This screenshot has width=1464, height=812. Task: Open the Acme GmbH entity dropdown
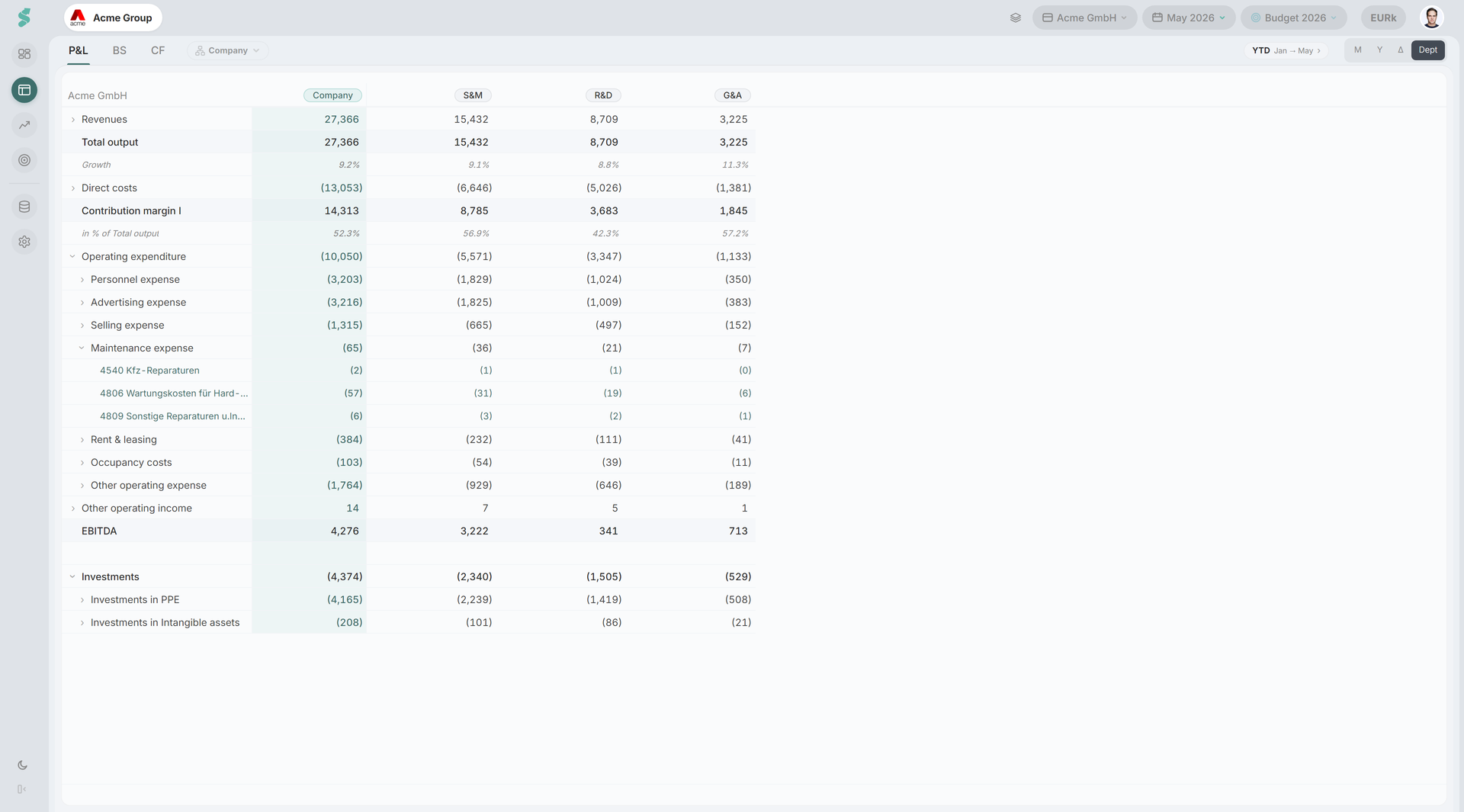click(1084, 18)
